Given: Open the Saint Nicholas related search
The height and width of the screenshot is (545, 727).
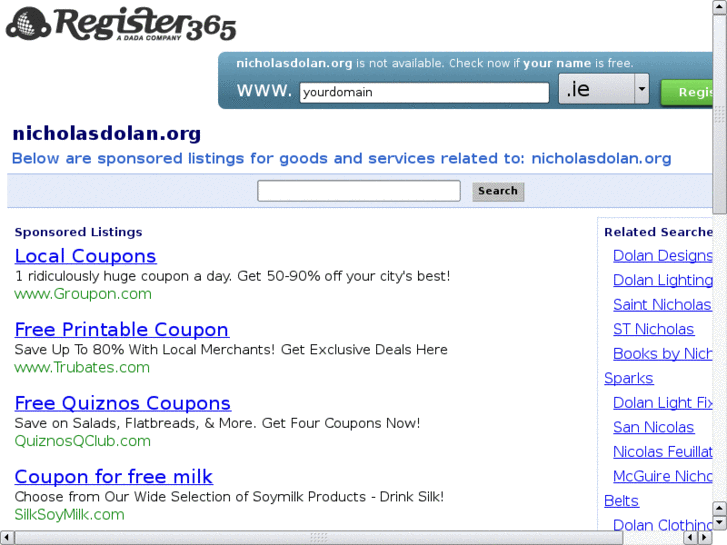Looking at the screenshot, I should point(662,305).
